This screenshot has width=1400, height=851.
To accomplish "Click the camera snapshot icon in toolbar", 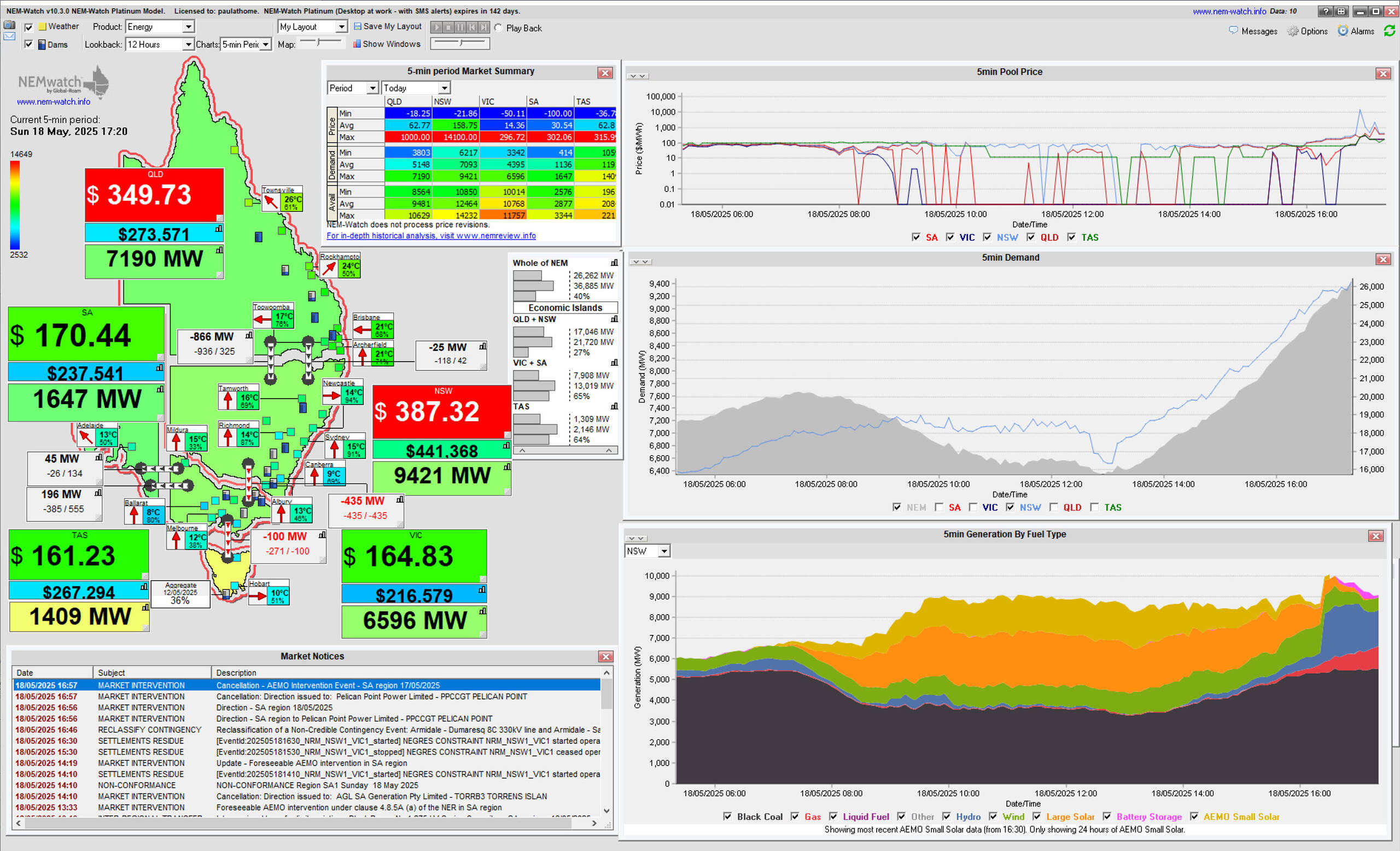I will coord(9,25).
